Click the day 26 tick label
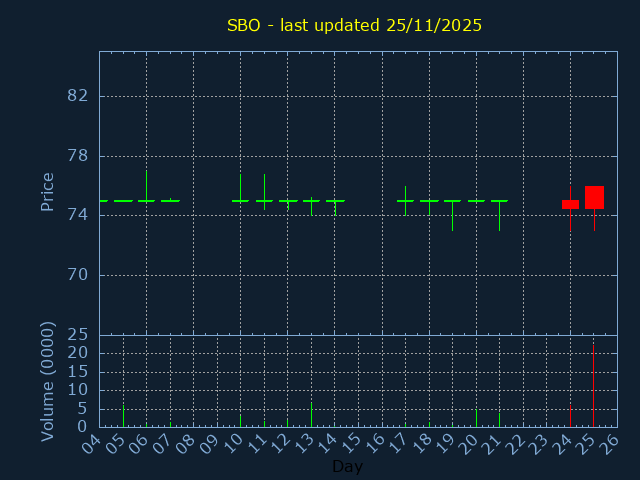640x480 pixels. tap(609, 441)
